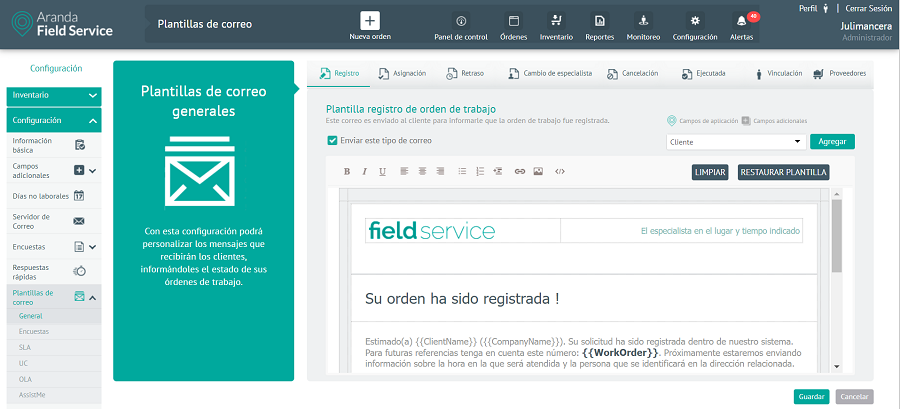
Task: Switch to the Vinculación tab
Action: coord(778,73)
